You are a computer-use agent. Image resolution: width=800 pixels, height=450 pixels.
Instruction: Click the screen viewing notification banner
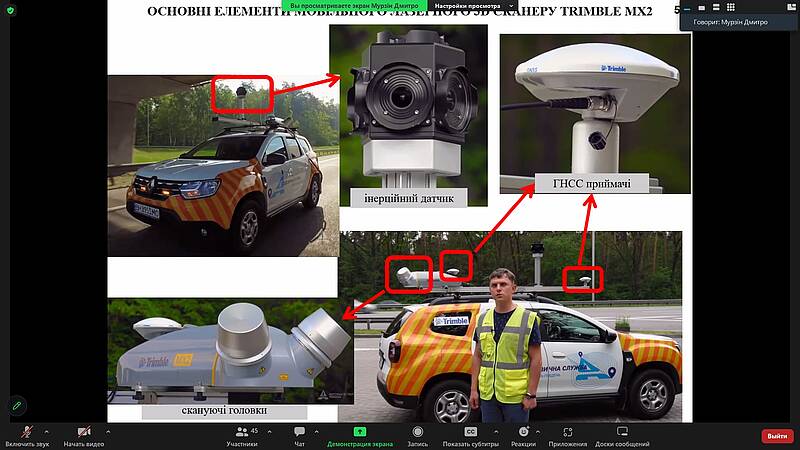tap(355, 6)
